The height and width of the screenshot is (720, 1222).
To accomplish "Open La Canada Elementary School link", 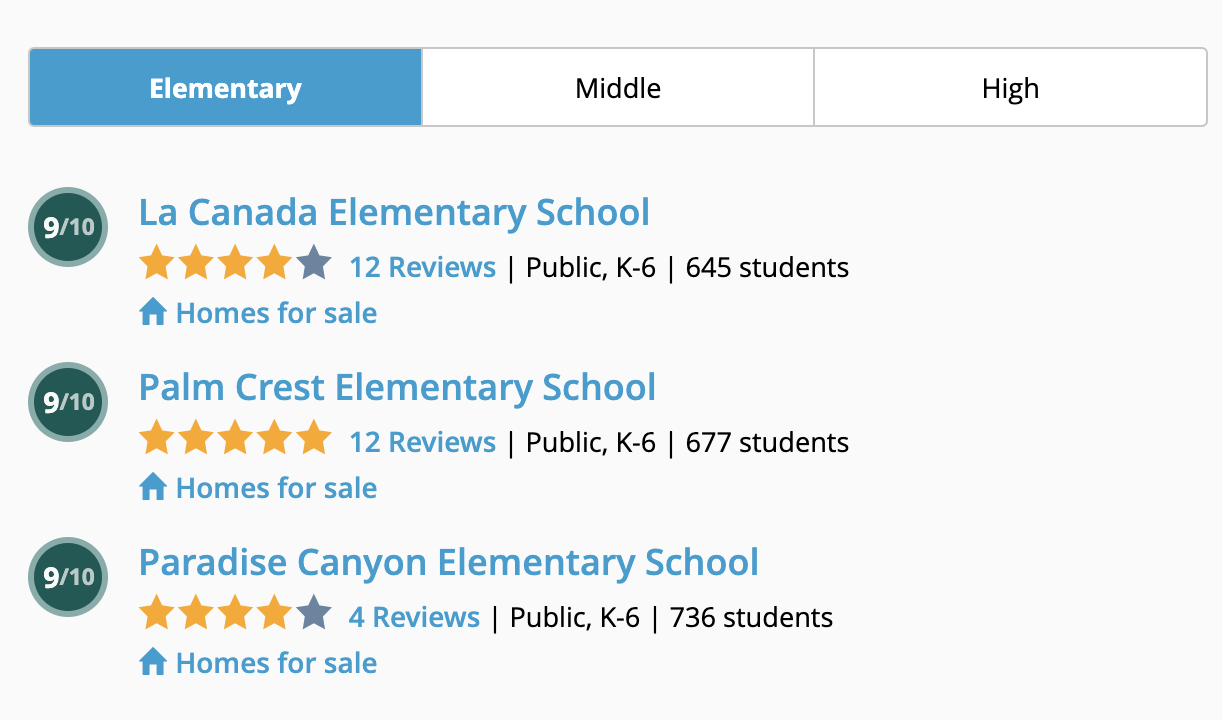I will [x=394, y=212].
